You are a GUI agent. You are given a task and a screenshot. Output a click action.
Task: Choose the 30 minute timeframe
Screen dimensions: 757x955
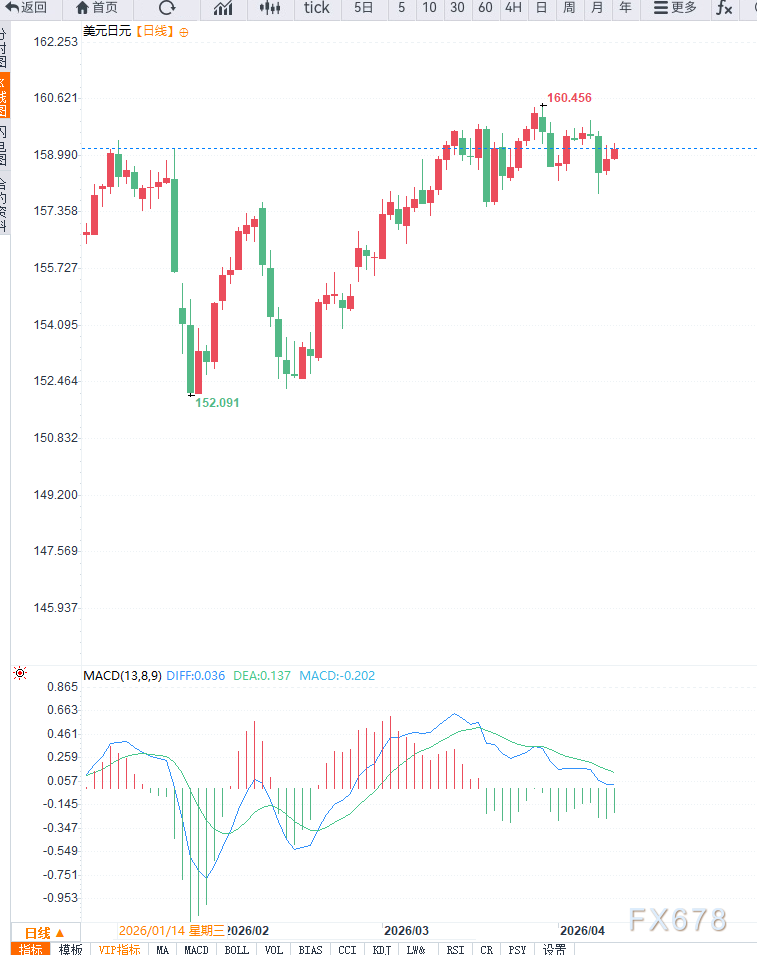coord(457,8)
